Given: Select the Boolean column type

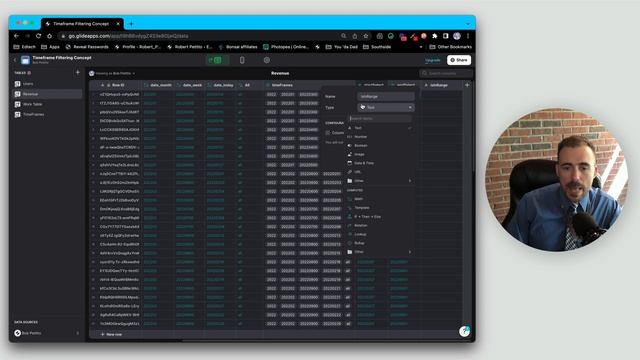Looking at the screenshot, I should [x=380, y=145].
